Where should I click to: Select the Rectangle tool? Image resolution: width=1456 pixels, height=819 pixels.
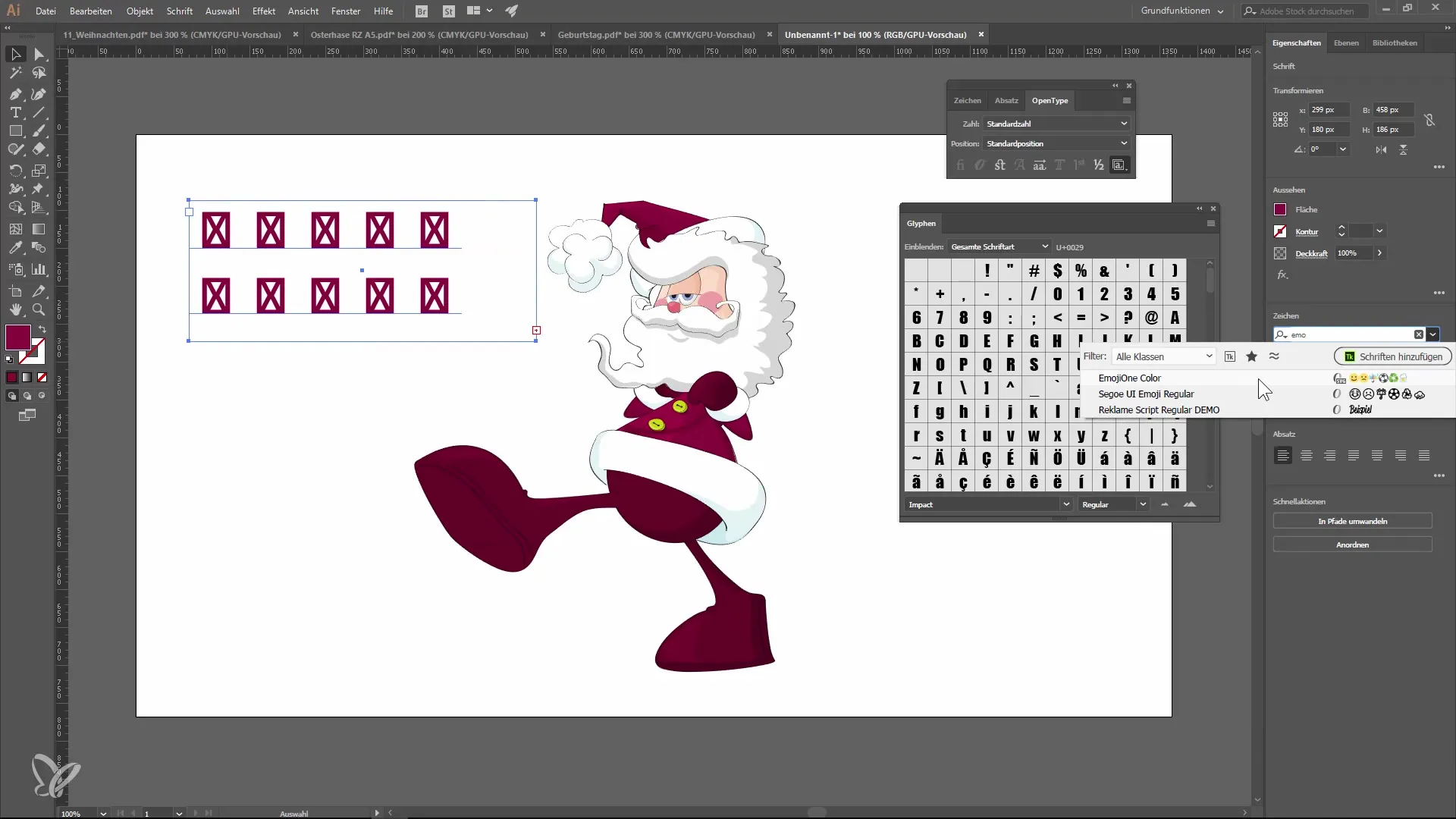pyautogui.click(x=15, y=131)
